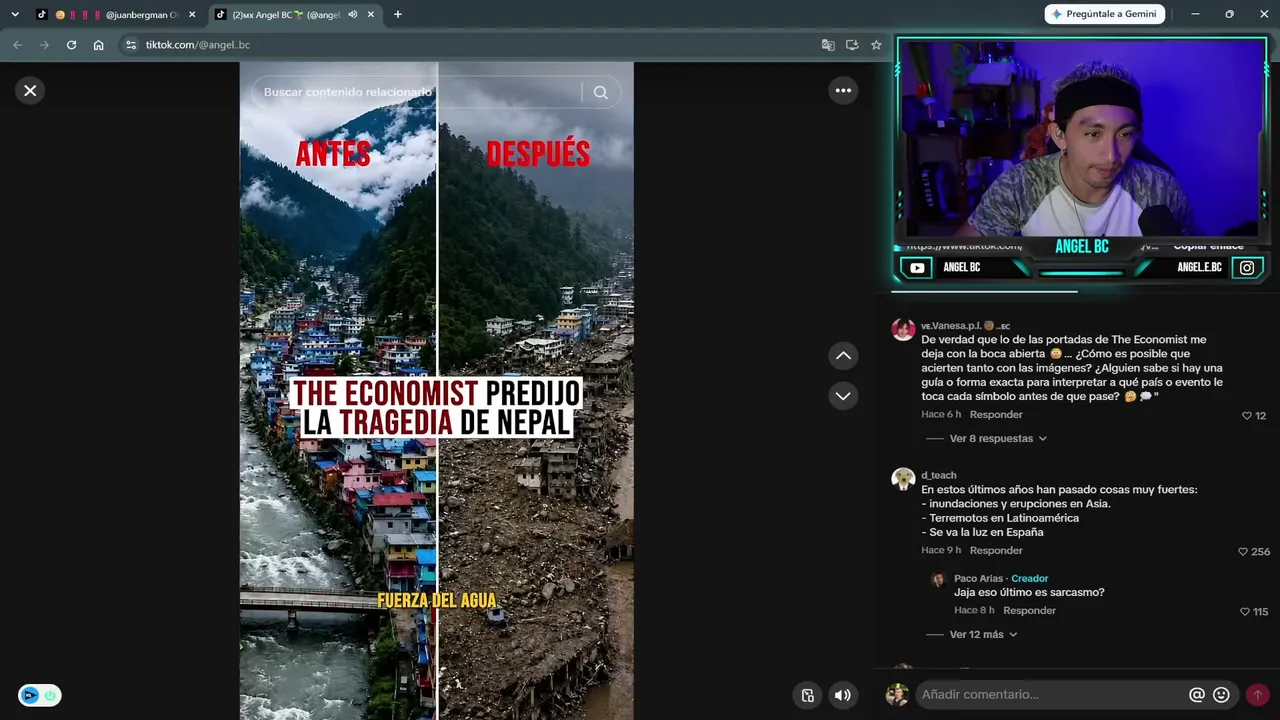
Task: Reload the page in the browser
Action: pos(71,45)
